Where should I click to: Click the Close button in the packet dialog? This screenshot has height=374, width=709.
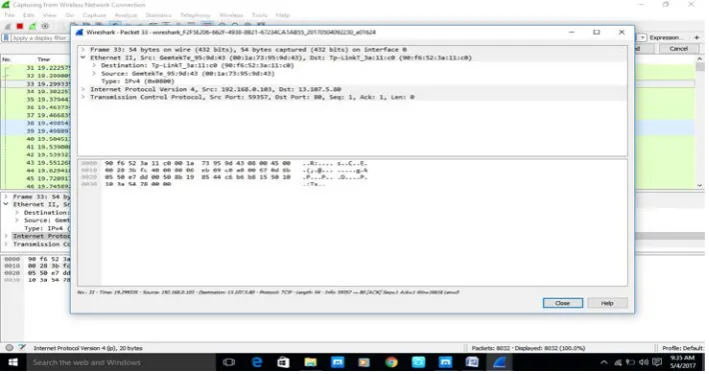(x=562, y=303)
